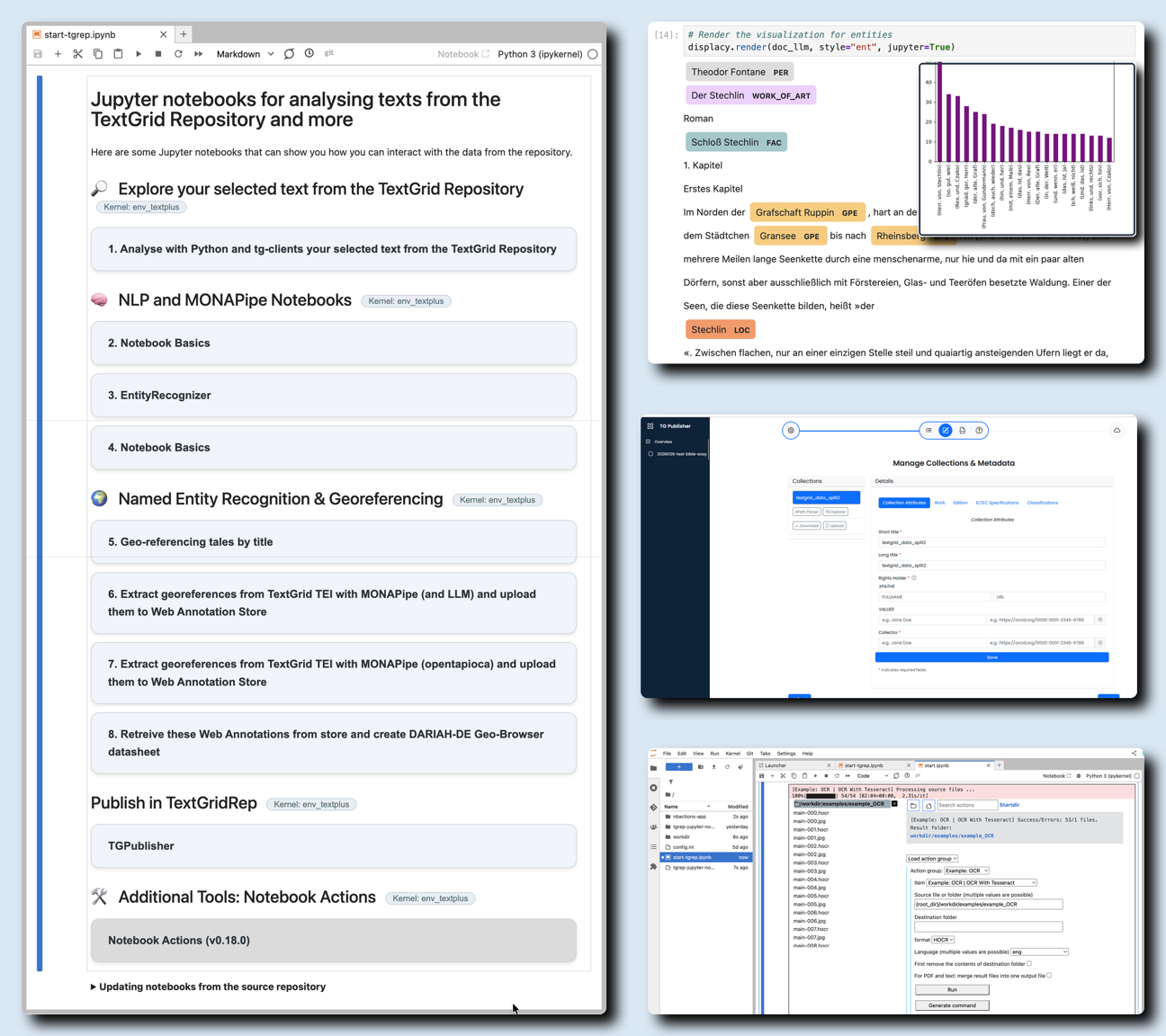The height and width of the screenshot is (1036, 1166).
Task: Switch to the Classifications tab
Action: (x=1043, y=503)
